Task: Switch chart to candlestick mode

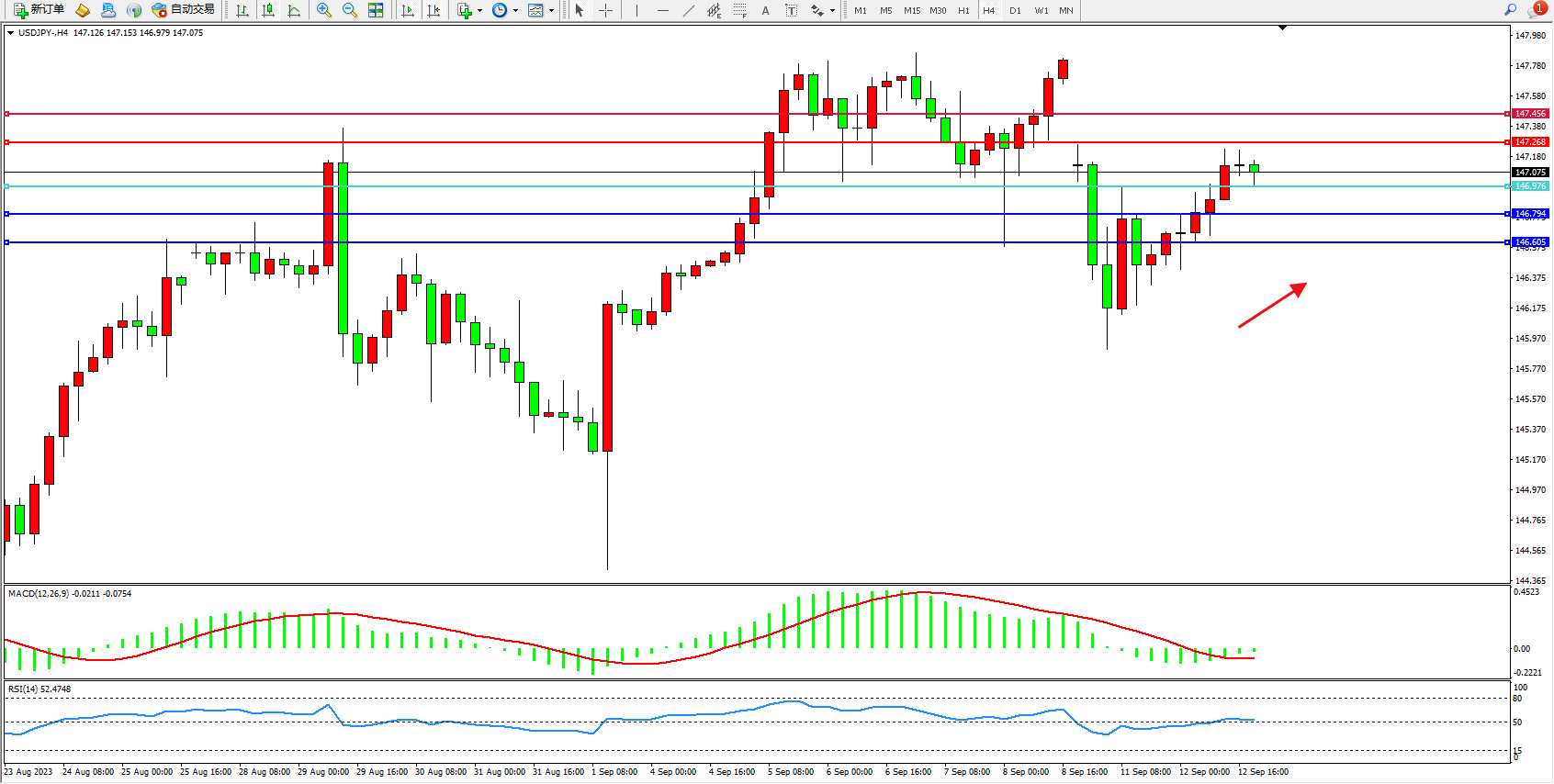Action: (x=268, y=10)
